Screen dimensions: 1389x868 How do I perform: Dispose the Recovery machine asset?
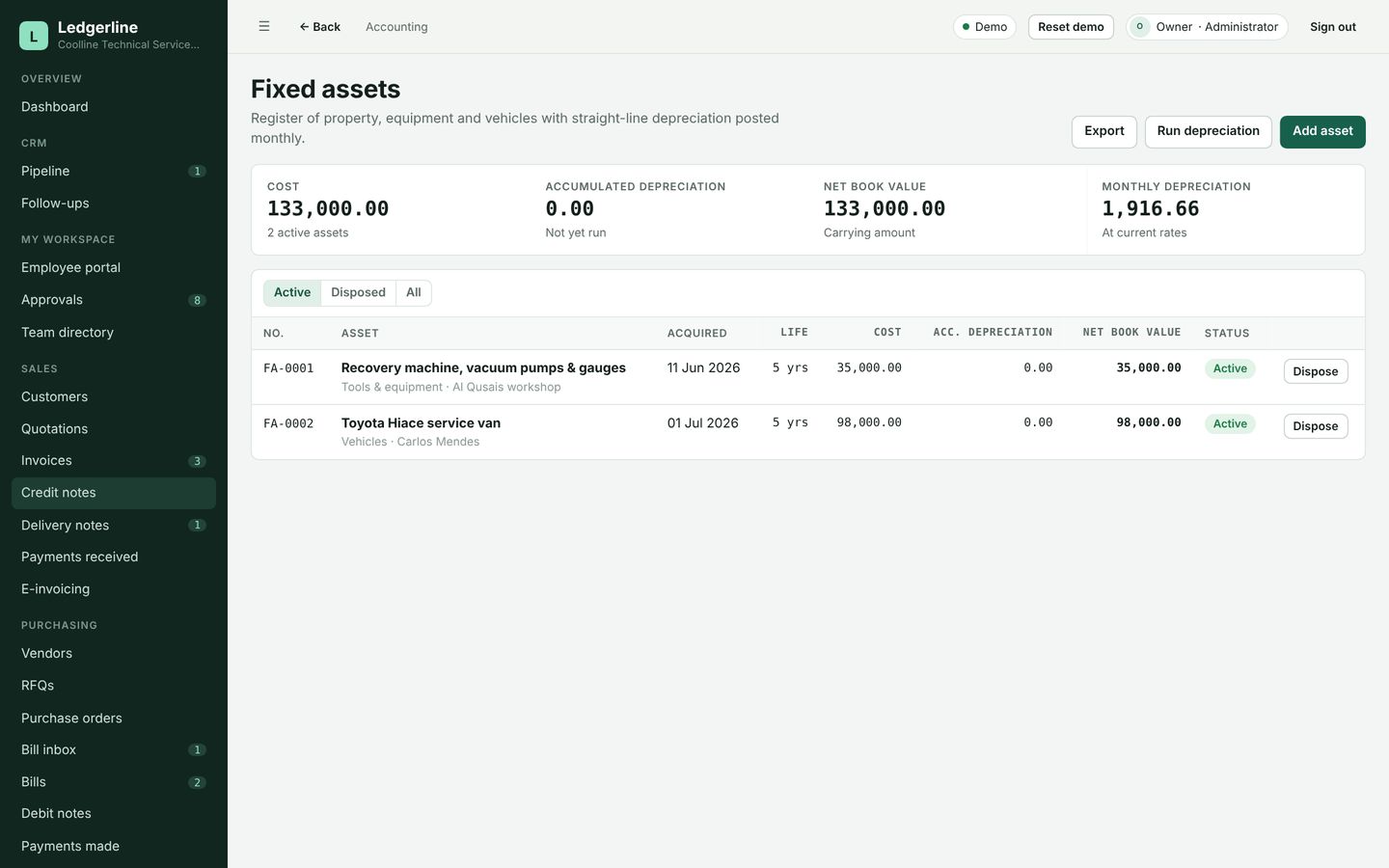(1316, 371)
